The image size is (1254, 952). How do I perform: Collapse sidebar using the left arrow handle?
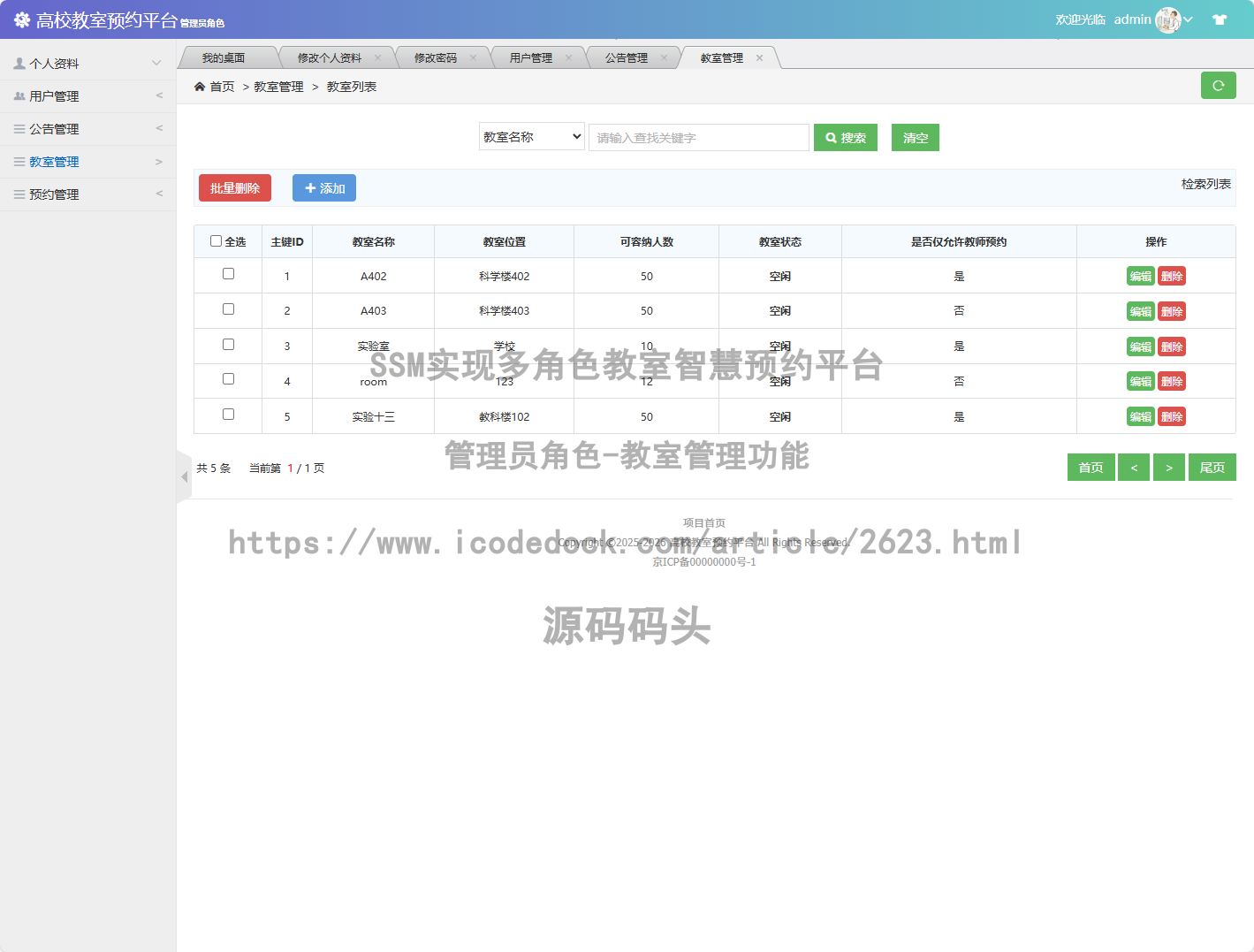point(184,476)
